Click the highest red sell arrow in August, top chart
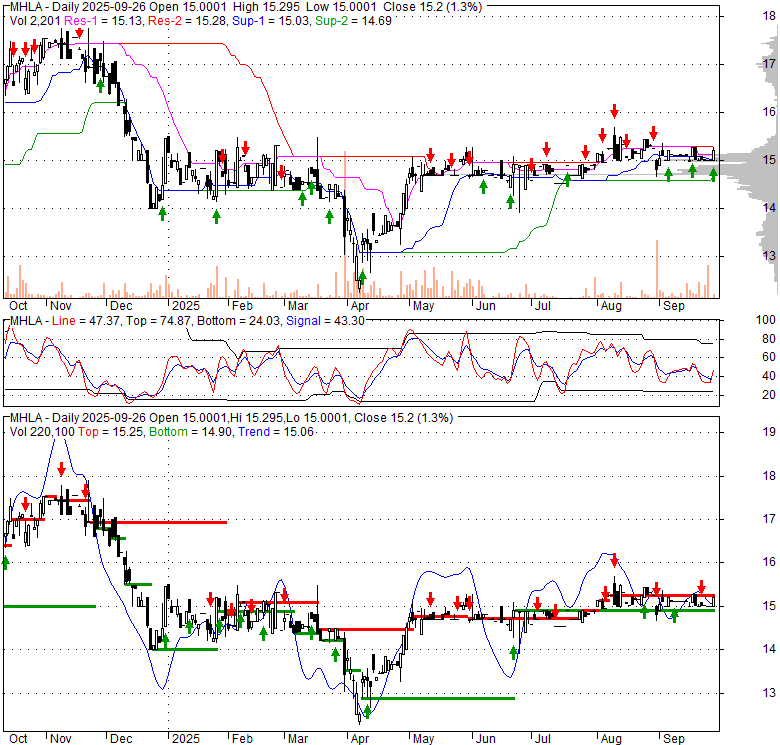The image size is (780, 745). click(x=615, y=111)
